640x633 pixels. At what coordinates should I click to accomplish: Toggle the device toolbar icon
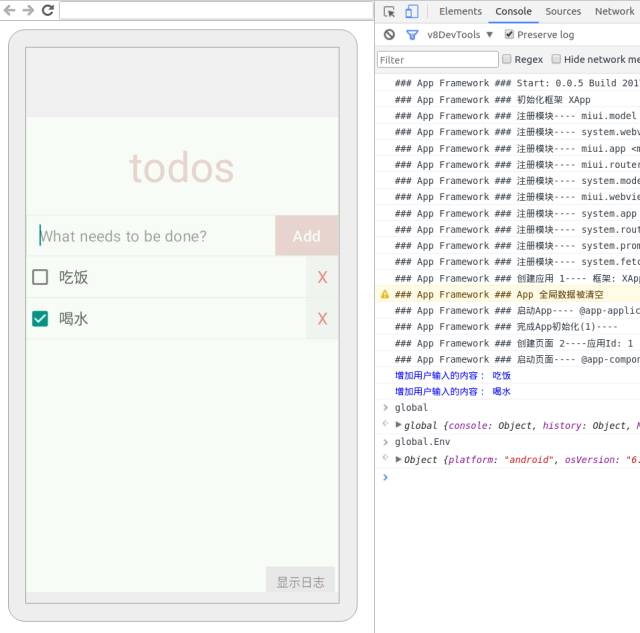(x=412, y=11)
